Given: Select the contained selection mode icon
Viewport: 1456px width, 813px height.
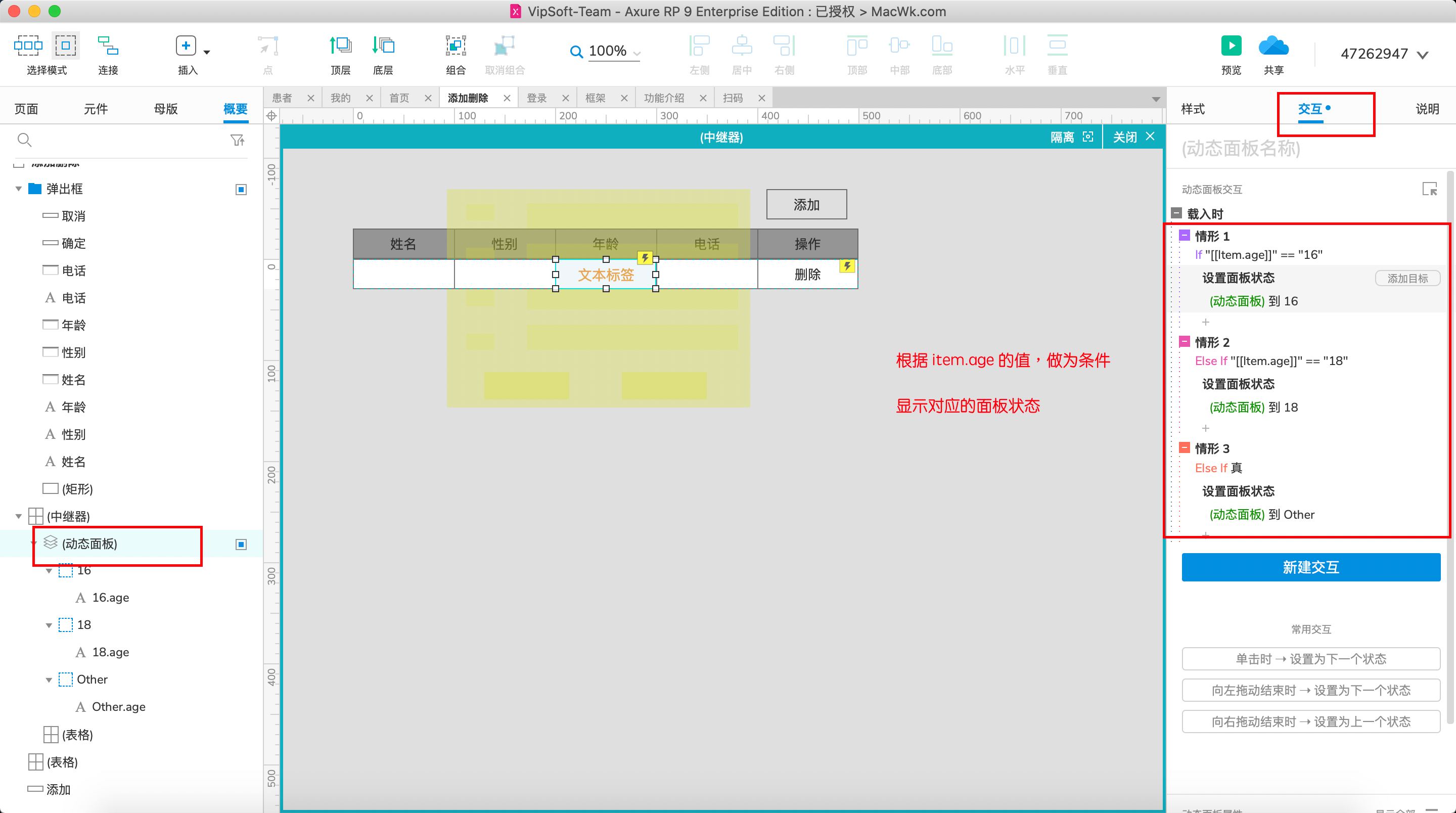Looking at the screenshot, I should coord(66,46).
